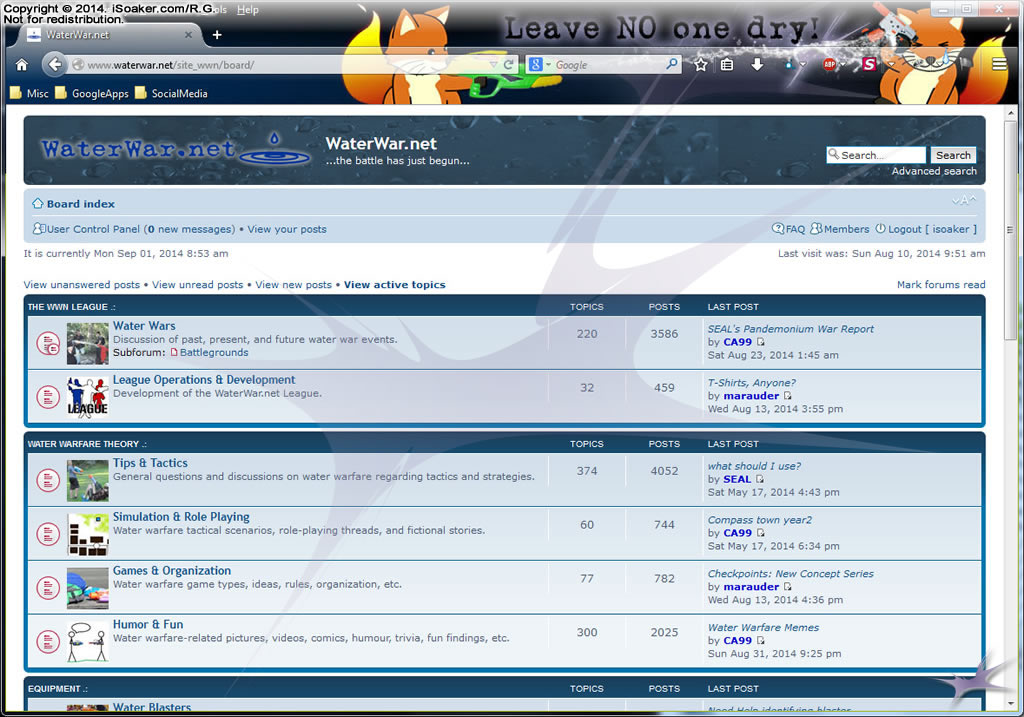Open Checkpoints: New Concept Series post

tap(790, 573)
